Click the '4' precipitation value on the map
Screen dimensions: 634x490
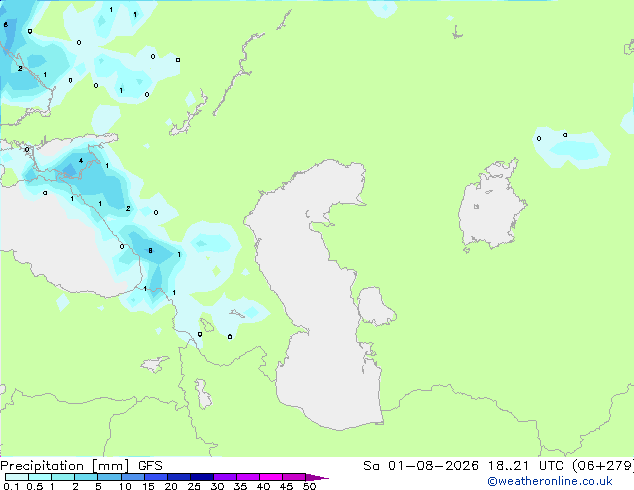click(81, 161)
